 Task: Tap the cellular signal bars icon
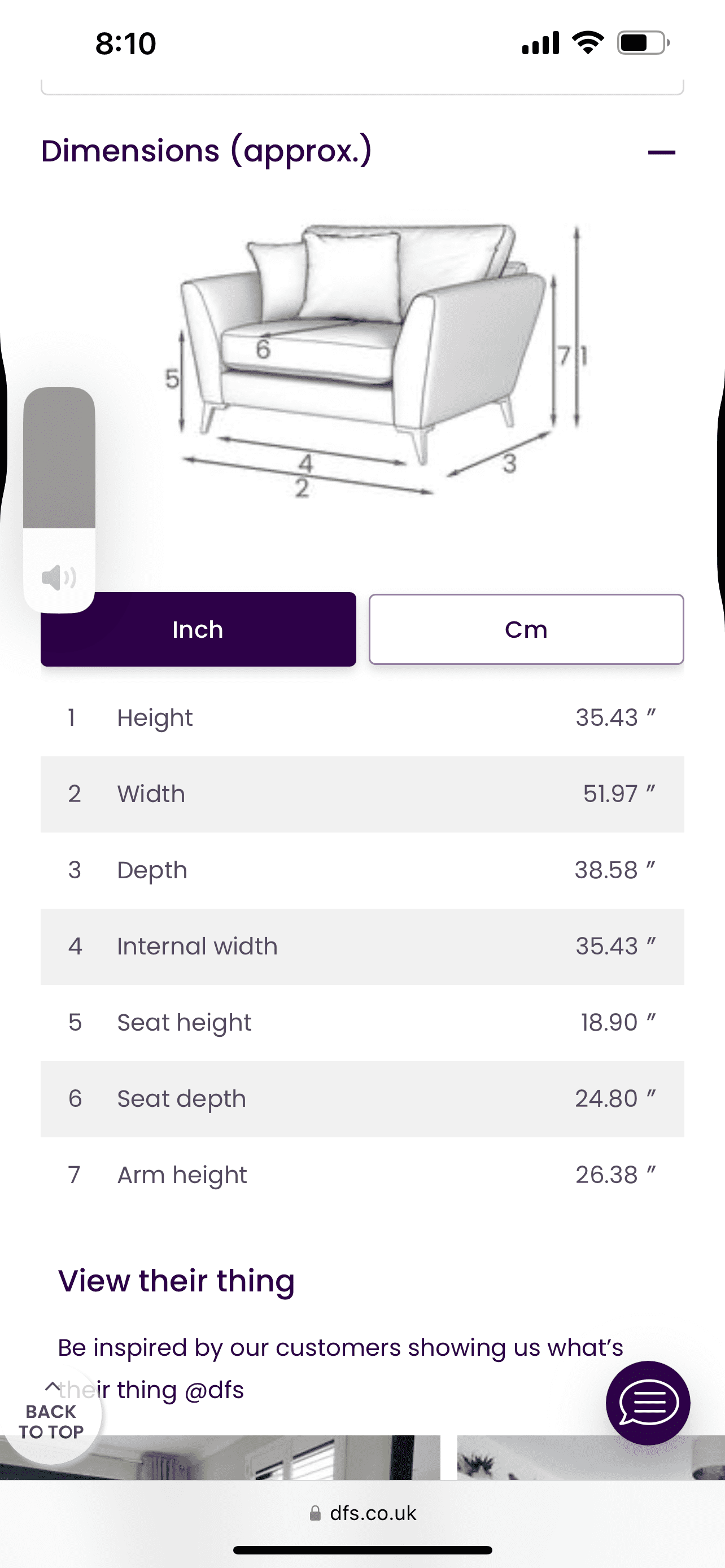pos(540,42)
